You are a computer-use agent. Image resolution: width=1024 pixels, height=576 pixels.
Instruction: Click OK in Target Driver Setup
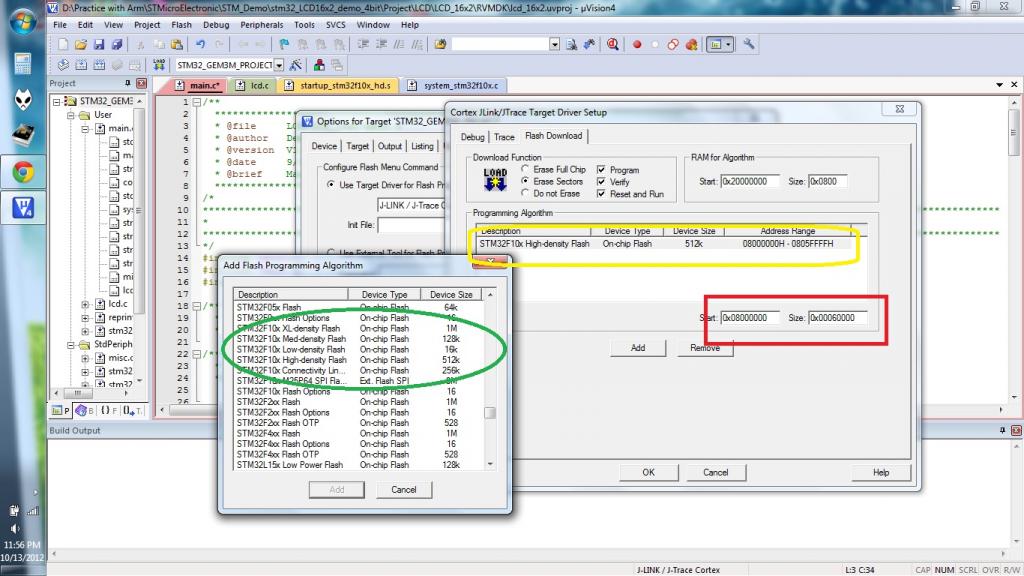[x=648, y=472]
